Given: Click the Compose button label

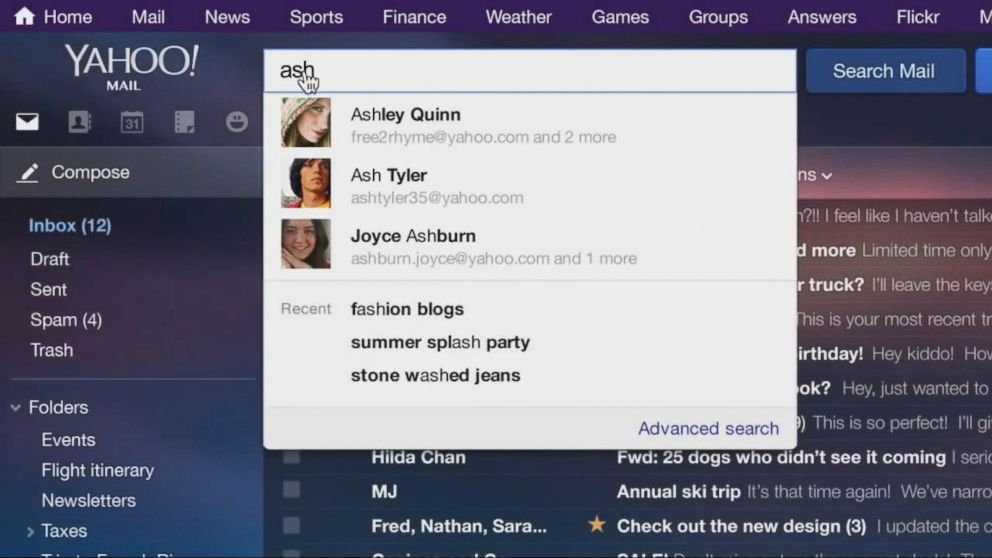Looking at the screenshot, I should coord(90,172).
